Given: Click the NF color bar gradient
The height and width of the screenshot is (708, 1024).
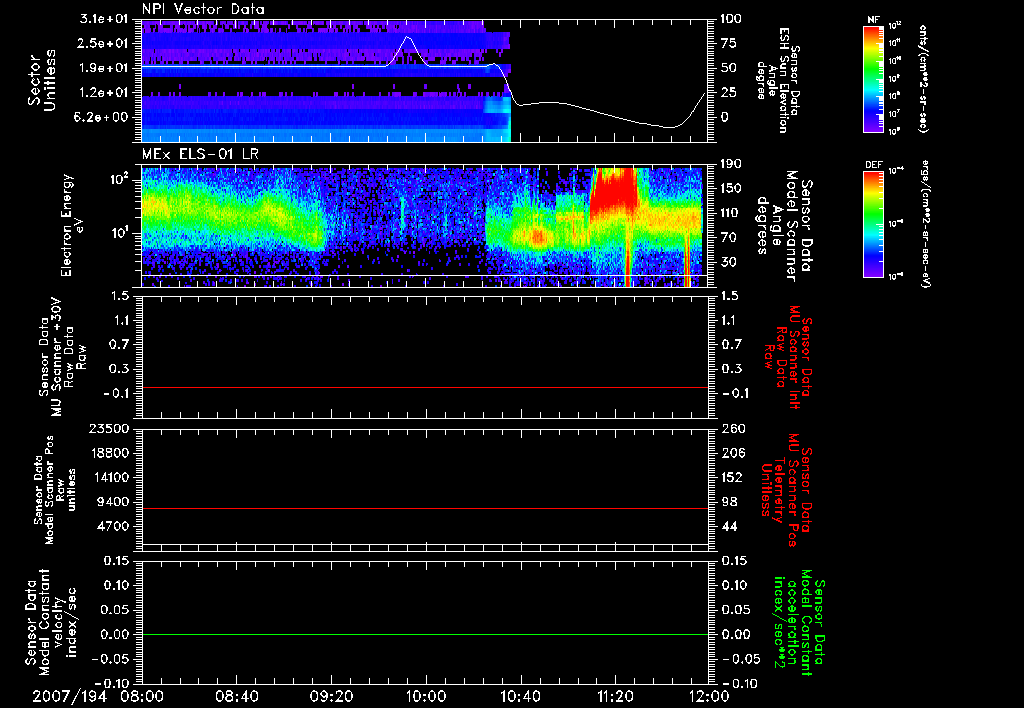Looking at the screenshot, I should click(873, 78).
